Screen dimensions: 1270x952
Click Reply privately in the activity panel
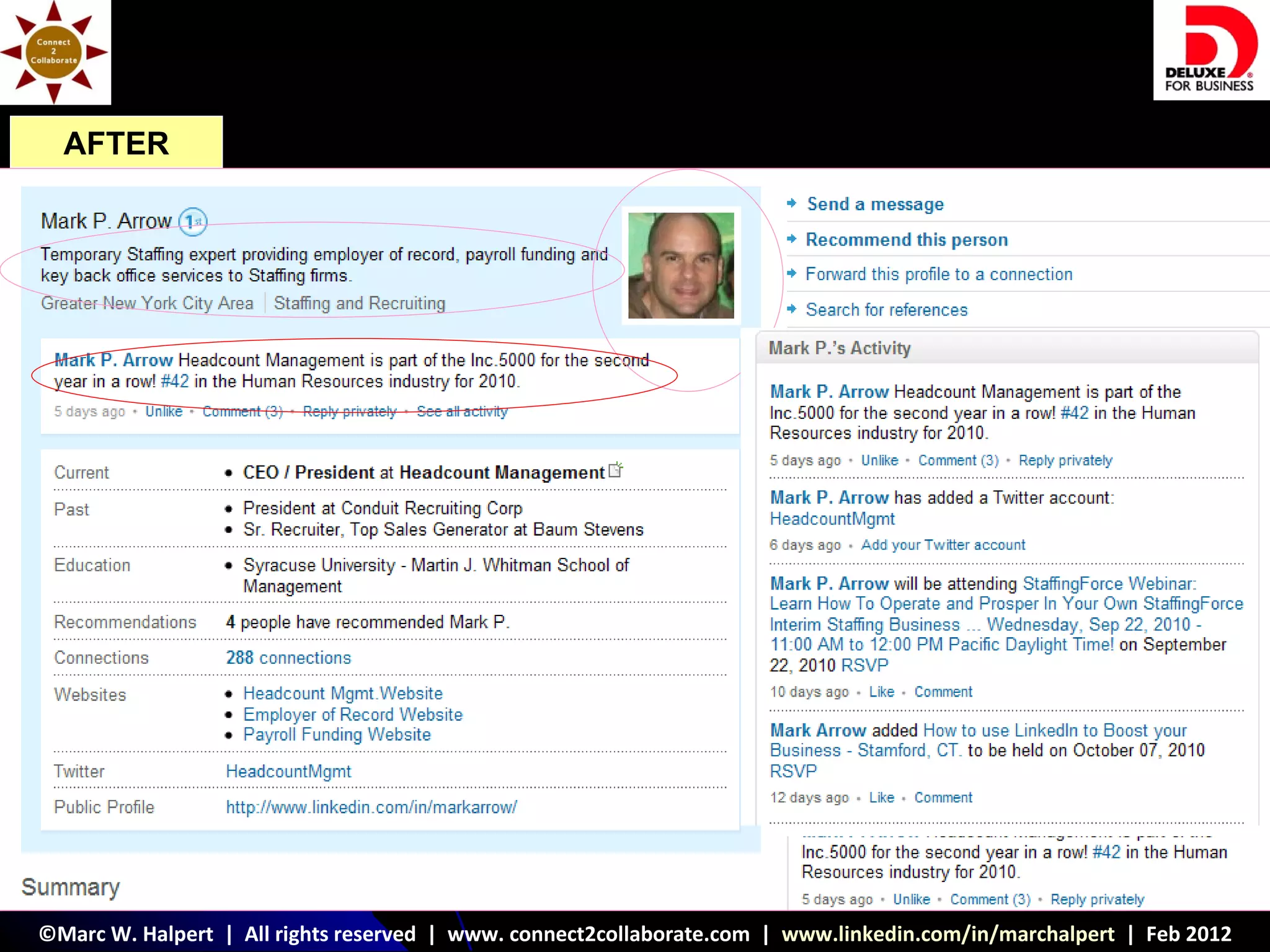pos(1065,461)
